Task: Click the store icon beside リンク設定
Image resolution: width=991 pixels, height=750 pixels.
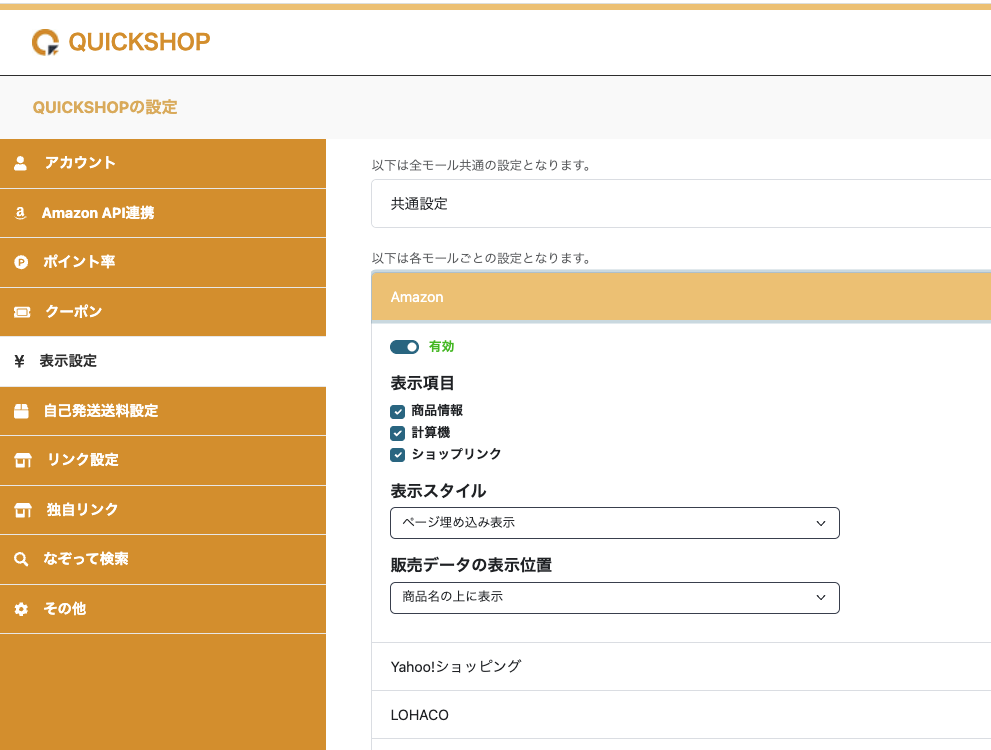Action: tap(23, 460)
